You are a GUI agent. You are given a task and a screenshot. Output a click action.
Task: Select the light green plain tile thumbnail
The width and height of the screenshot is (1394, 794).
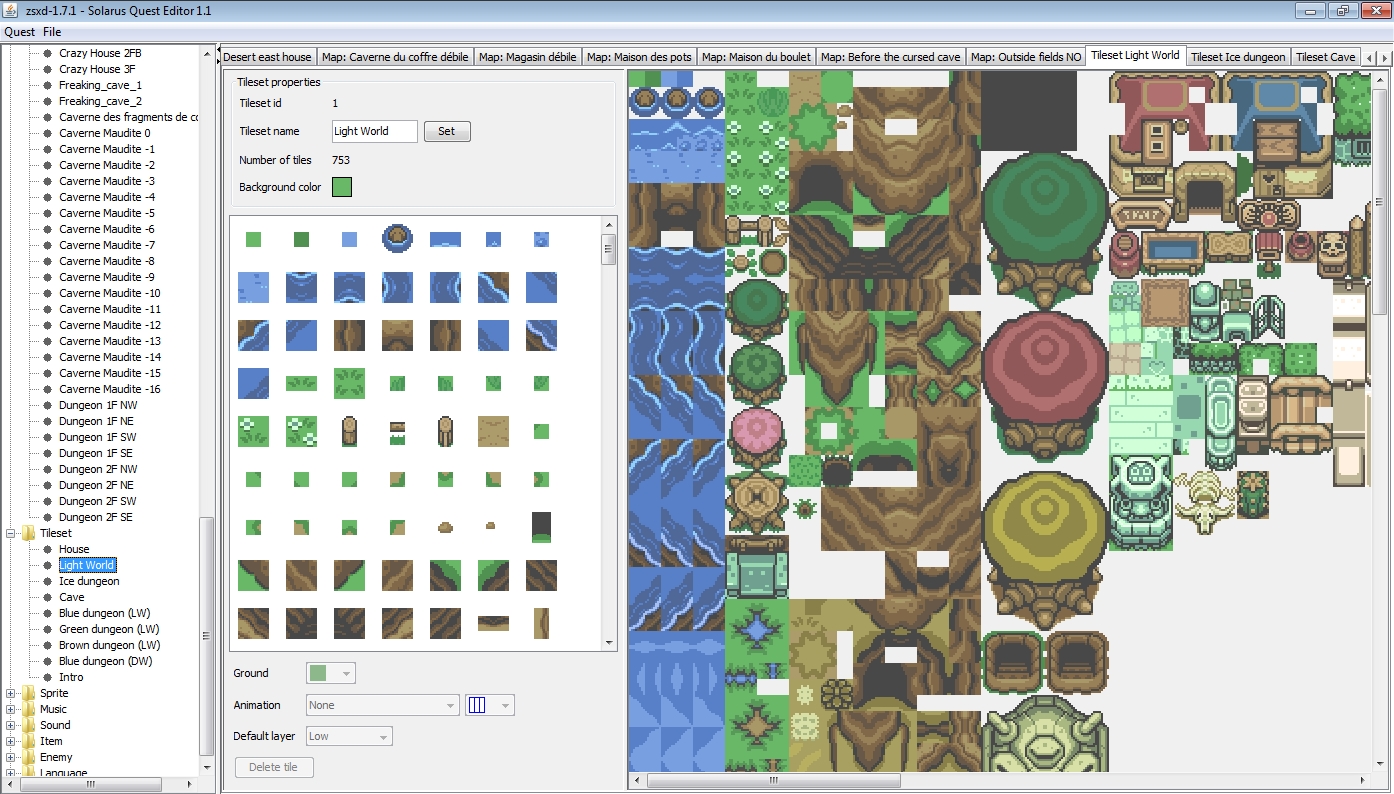(253, 240)
